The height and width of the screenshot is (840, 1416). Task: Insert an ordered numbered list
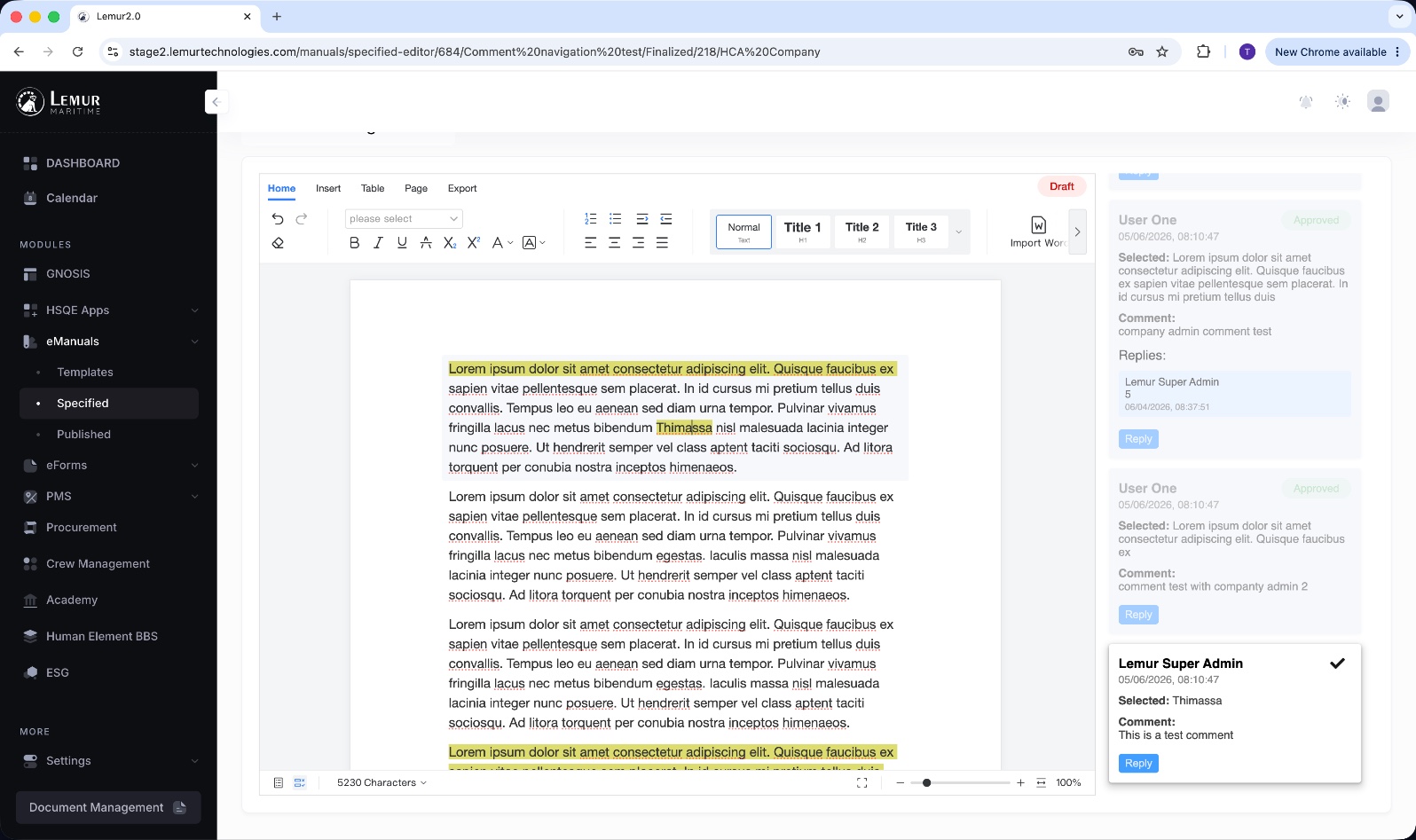pyautogui.click(x=591, y=218)
